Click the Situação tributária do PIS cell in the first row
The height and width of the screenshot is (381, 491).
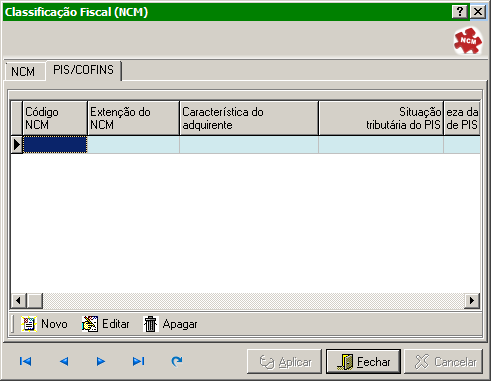pyautogui.click(x=381, y=145)
